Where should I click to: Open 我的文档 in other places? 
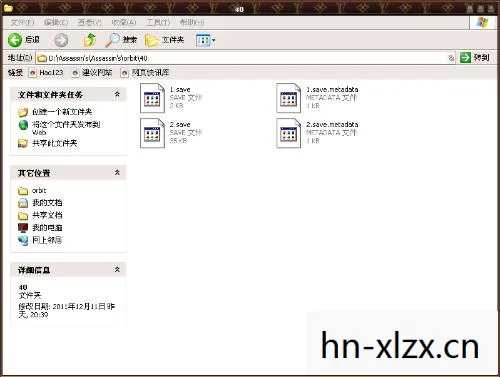47,203
